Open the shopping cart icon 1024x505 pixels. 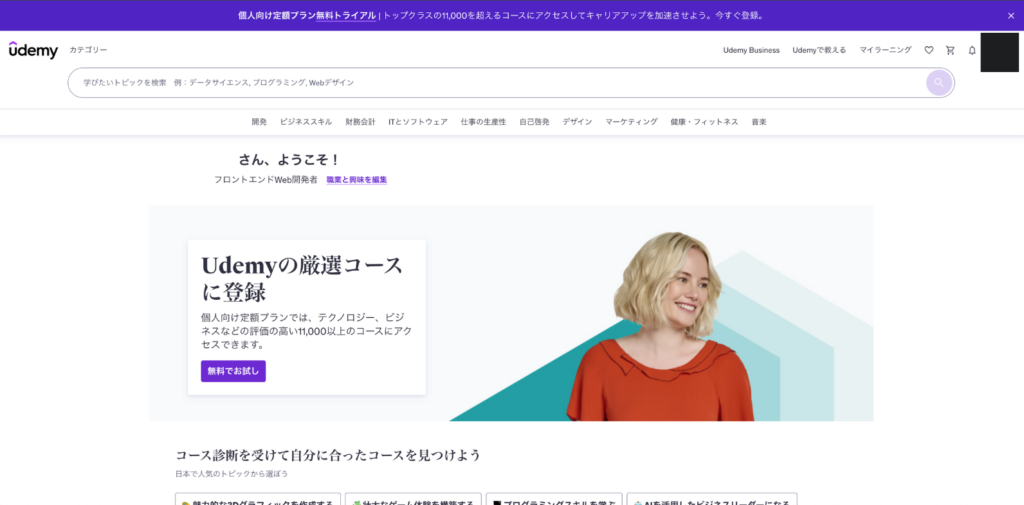(950, 50)
